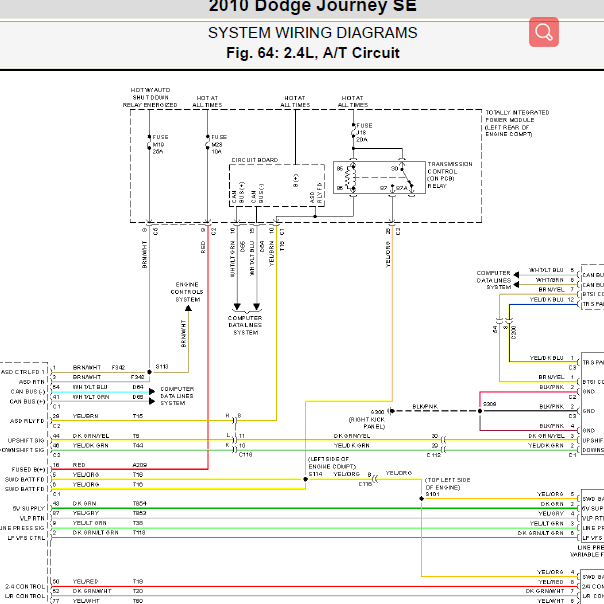604x604 pixels.
Task: Select left-side '2-4 CONTROL' pin label
Action: pyautogui.click(x=25, y=586)
